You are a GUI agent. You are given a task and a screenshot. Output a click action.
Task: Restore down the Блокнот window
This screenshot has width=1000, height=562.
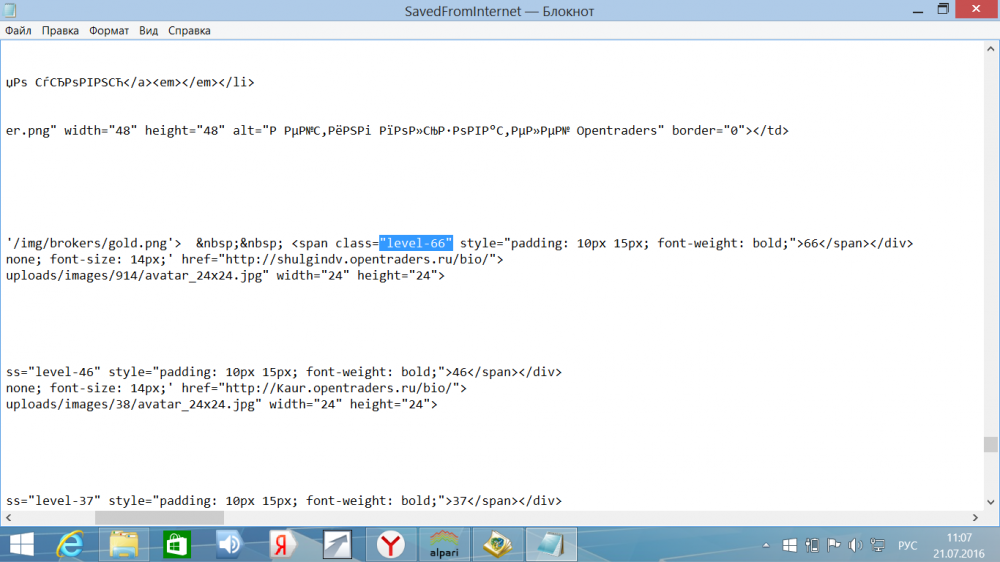click(943, 10)
